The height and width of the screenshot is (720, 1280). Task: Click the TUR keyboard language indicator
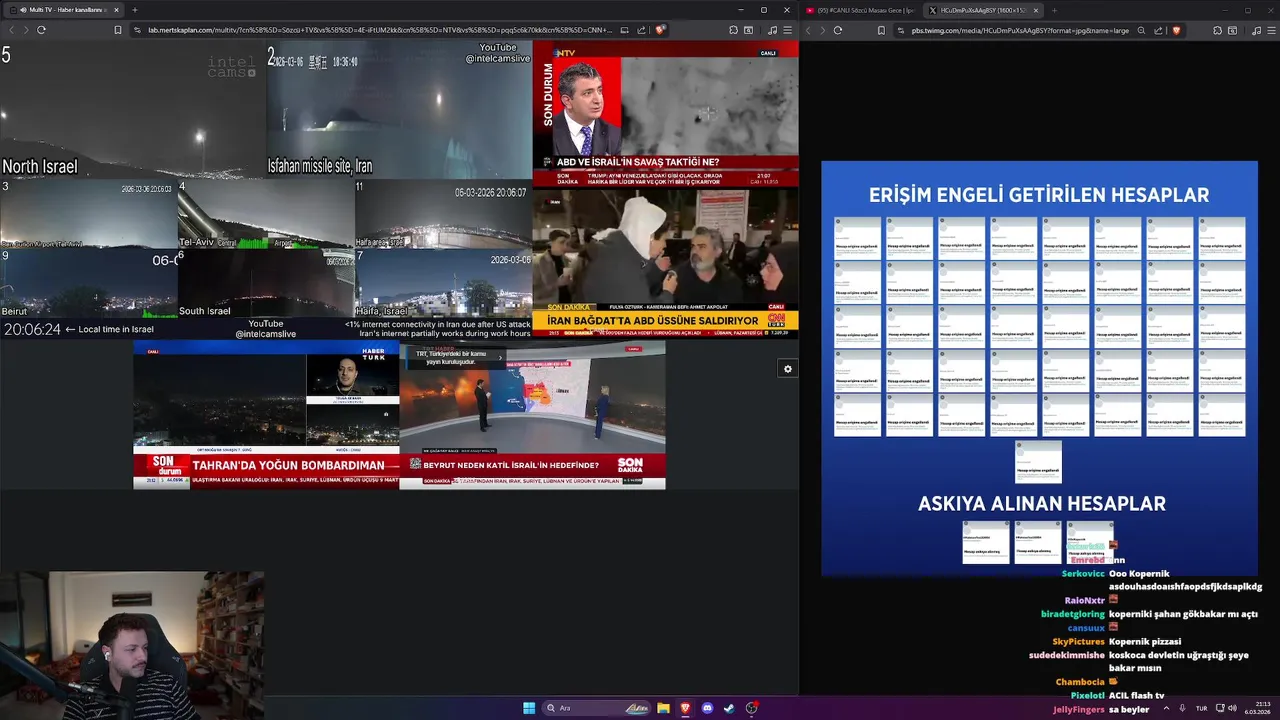pyautogui.click(x=1201, y=708)
